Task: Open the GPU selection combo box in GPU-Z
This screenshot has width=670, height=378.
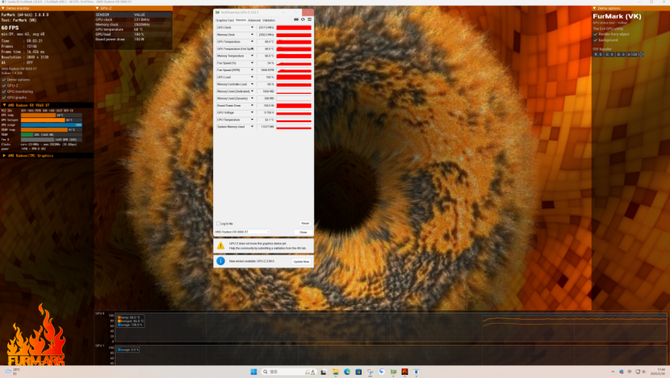Action: (242, 232)
